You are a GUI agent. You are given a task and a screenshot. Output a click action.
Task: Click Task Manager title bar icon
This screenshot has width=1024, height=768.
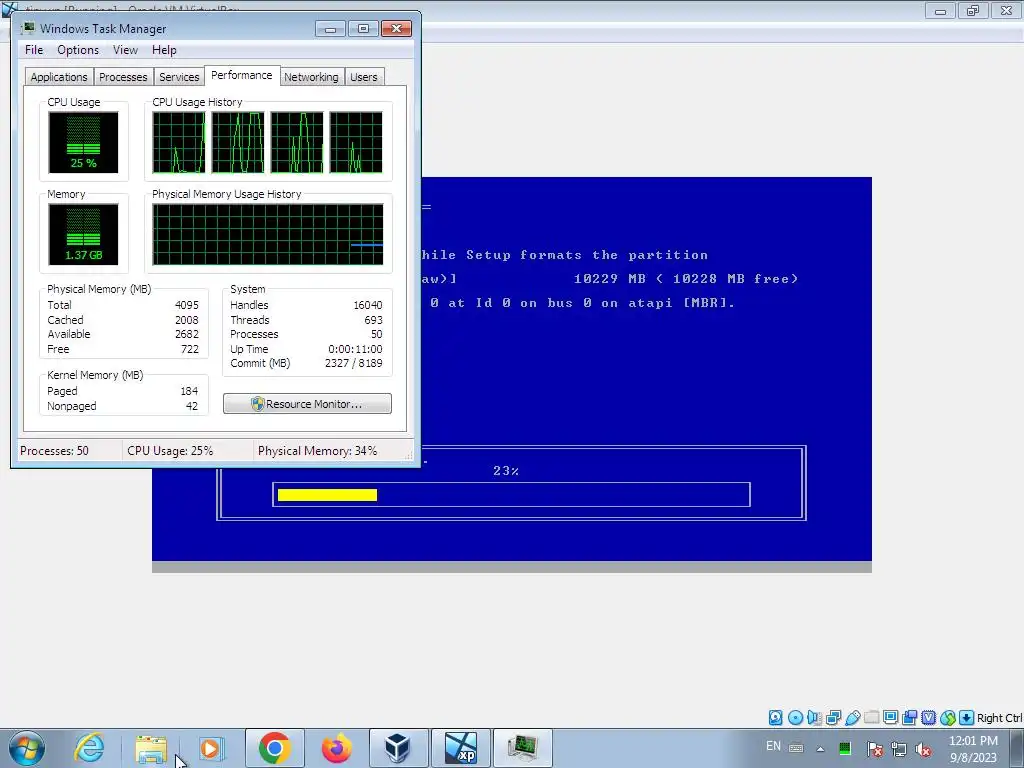[28, 28]
